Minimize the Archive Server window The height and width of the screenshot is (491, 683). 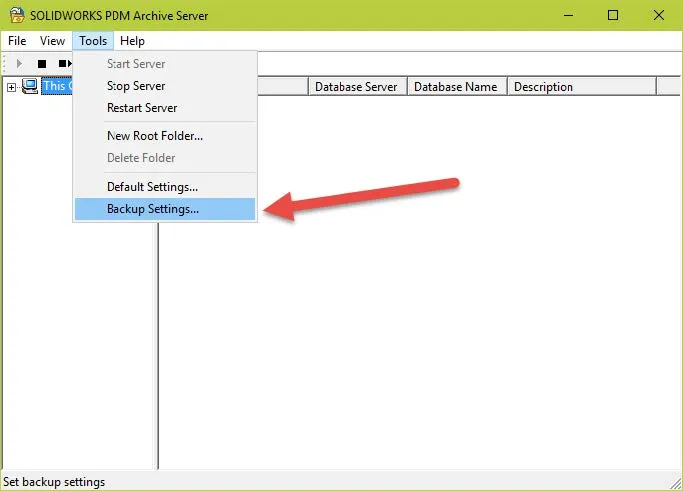(568, 15)
